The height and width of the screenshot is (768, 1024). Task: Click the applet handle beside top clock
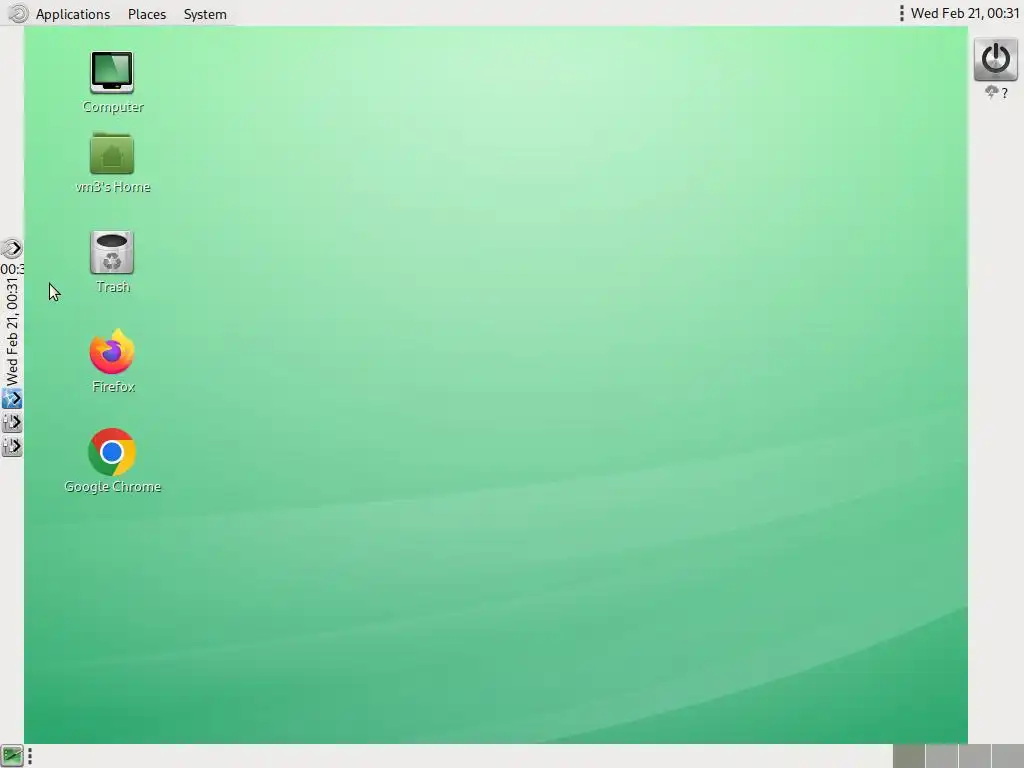(902, 13)
